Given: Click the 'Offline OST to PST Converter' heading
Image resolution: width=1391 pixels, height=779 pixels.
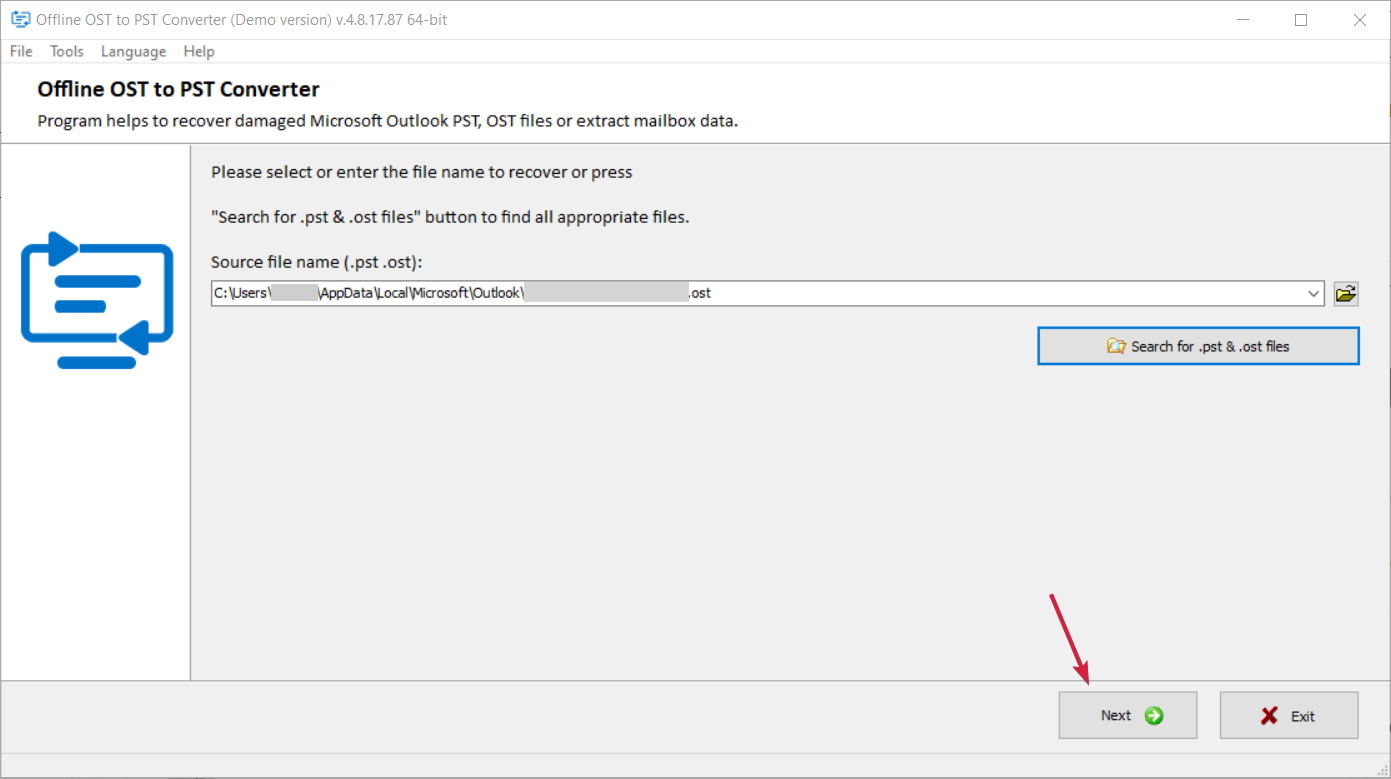Looking at the screenshot, I should (179, 89).
